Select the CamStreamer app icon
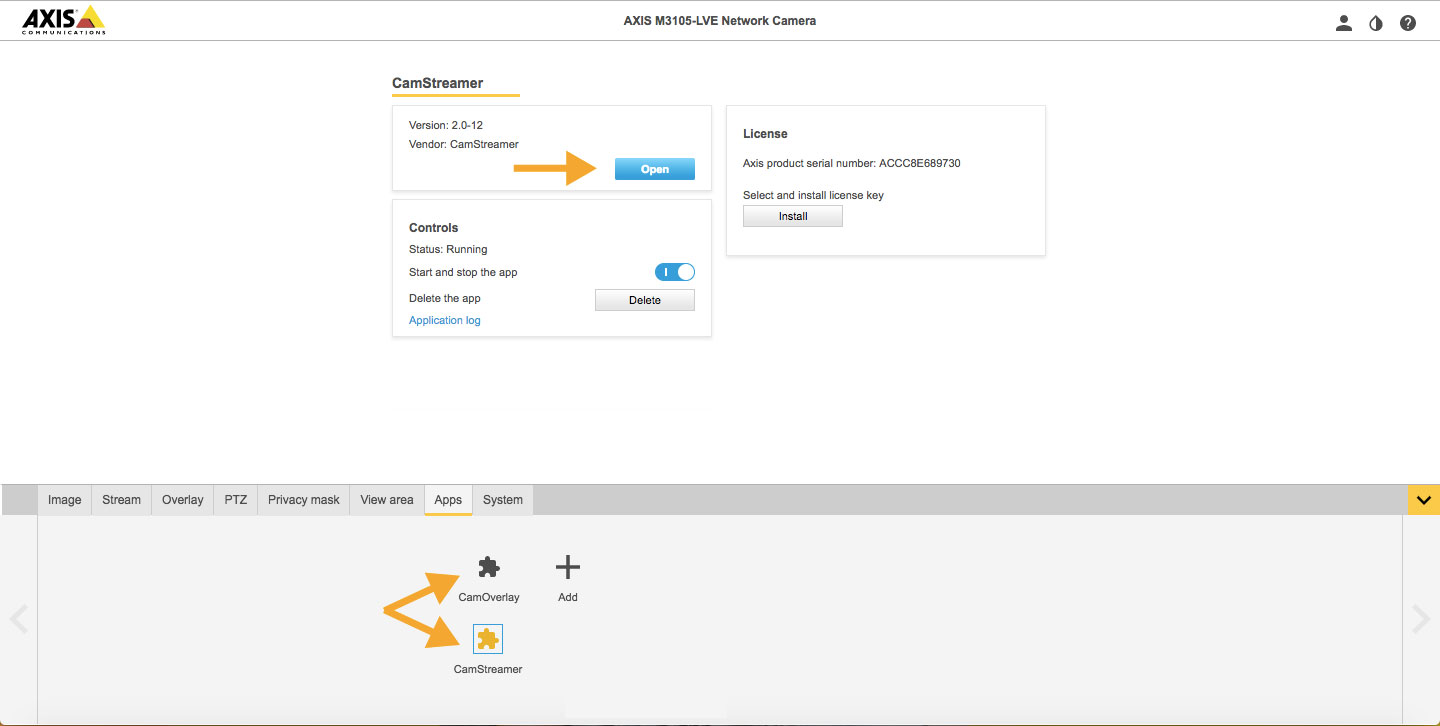The height and width of the screenshot is (726, 1440). coord(488,639)
